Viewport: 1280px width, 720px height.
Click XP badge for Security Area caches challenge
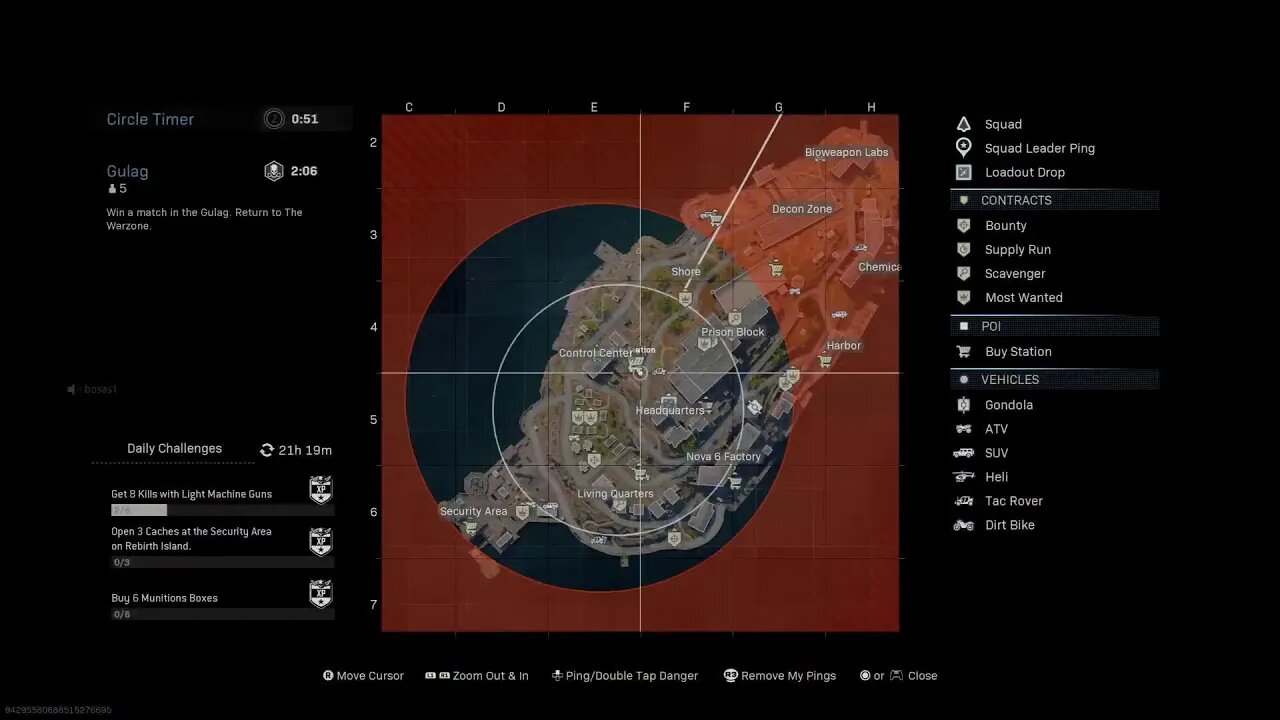coord(321,541)
